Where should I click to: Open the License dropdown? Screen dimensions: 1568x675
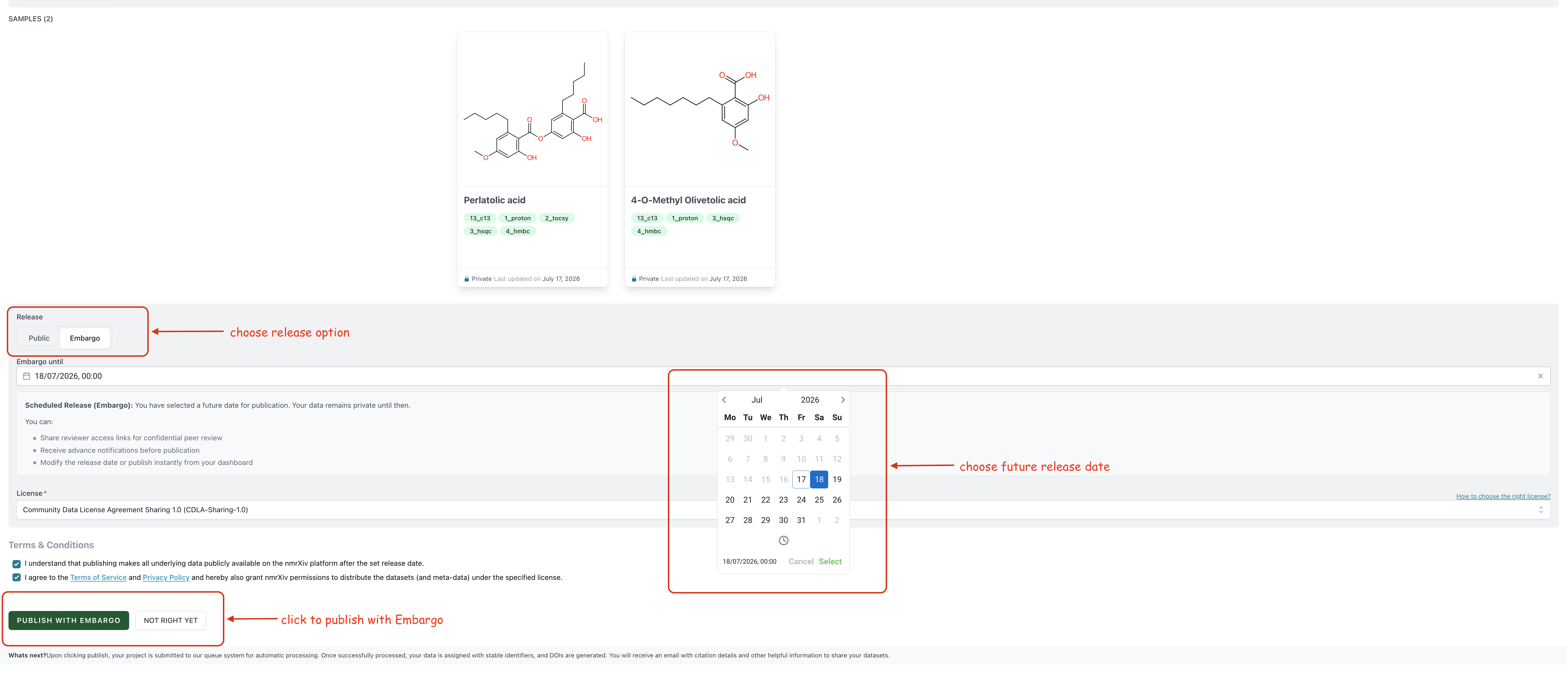783,510
